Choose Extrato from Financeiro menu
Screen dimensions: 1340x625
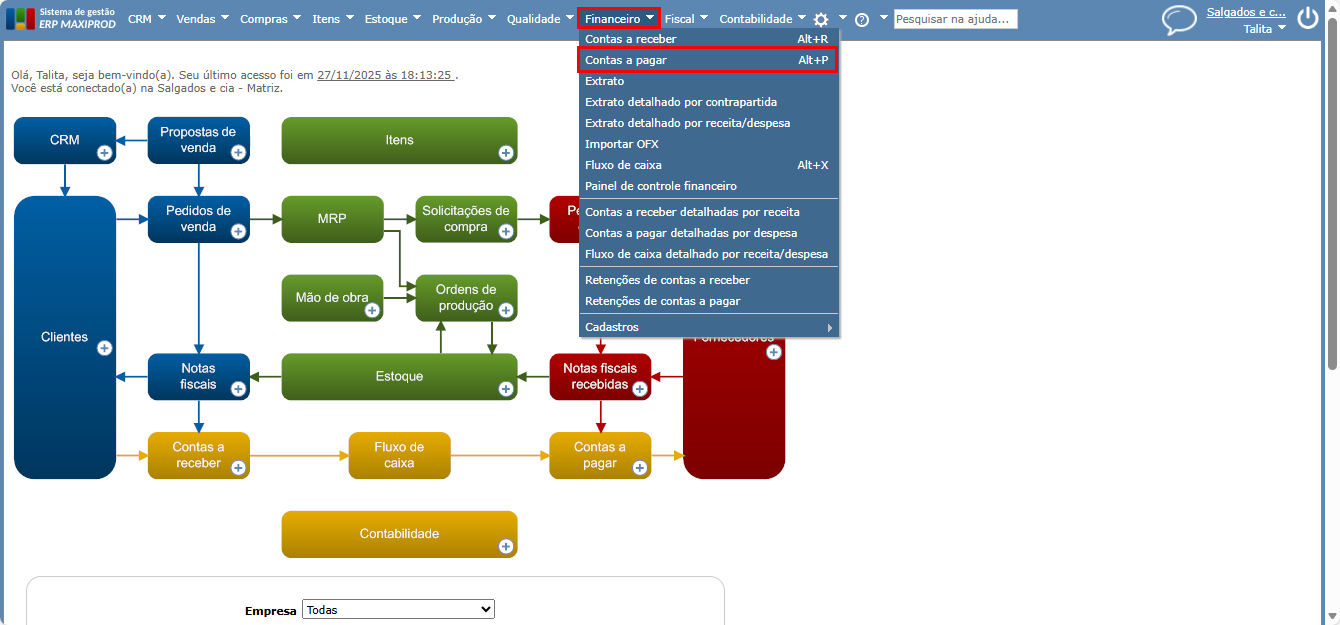[708, 81]
